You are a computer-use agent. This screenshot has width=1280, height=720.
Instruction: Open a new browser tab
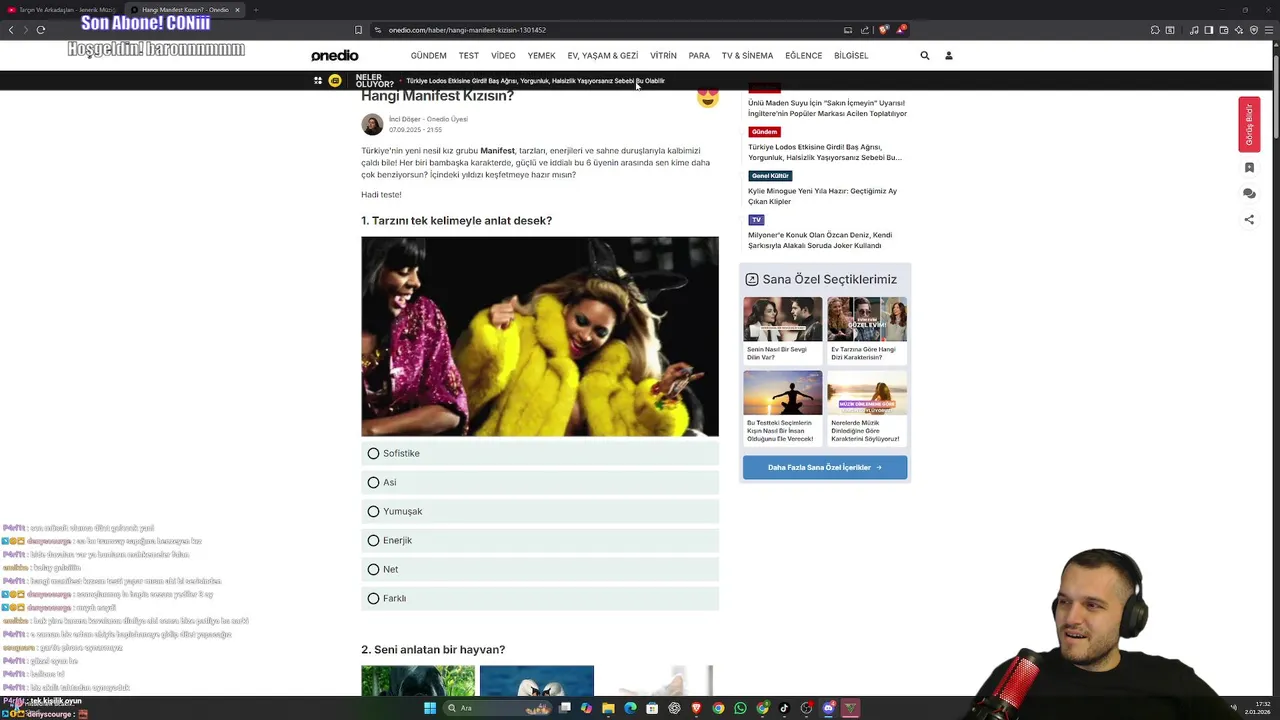[255, 10]
